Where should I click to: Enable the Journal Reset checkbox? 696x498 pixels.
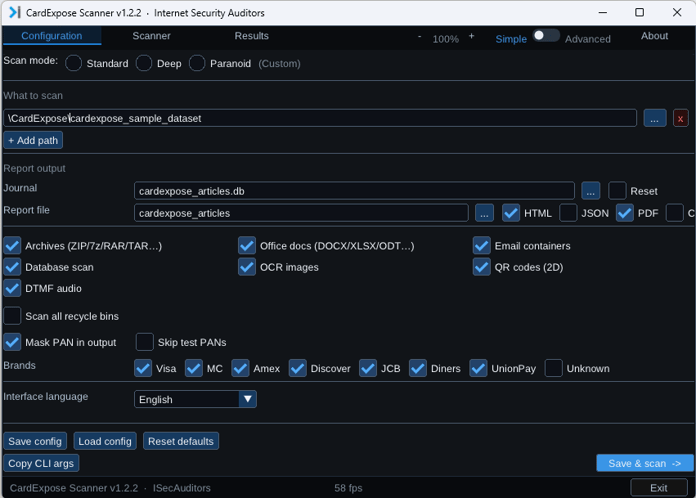point(617,191)
